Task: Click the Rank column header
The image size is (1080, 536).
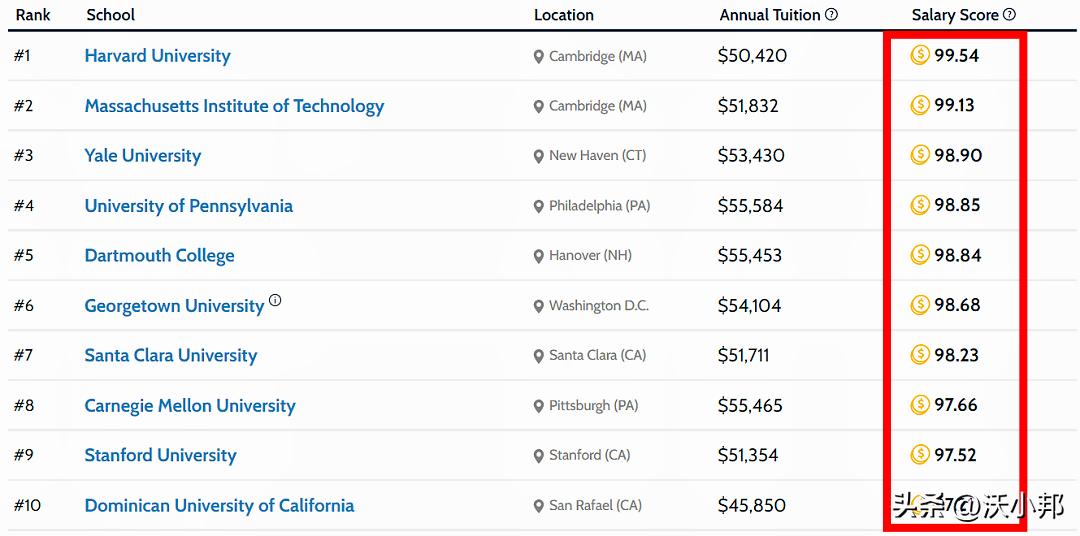Action: pos(33,15)
